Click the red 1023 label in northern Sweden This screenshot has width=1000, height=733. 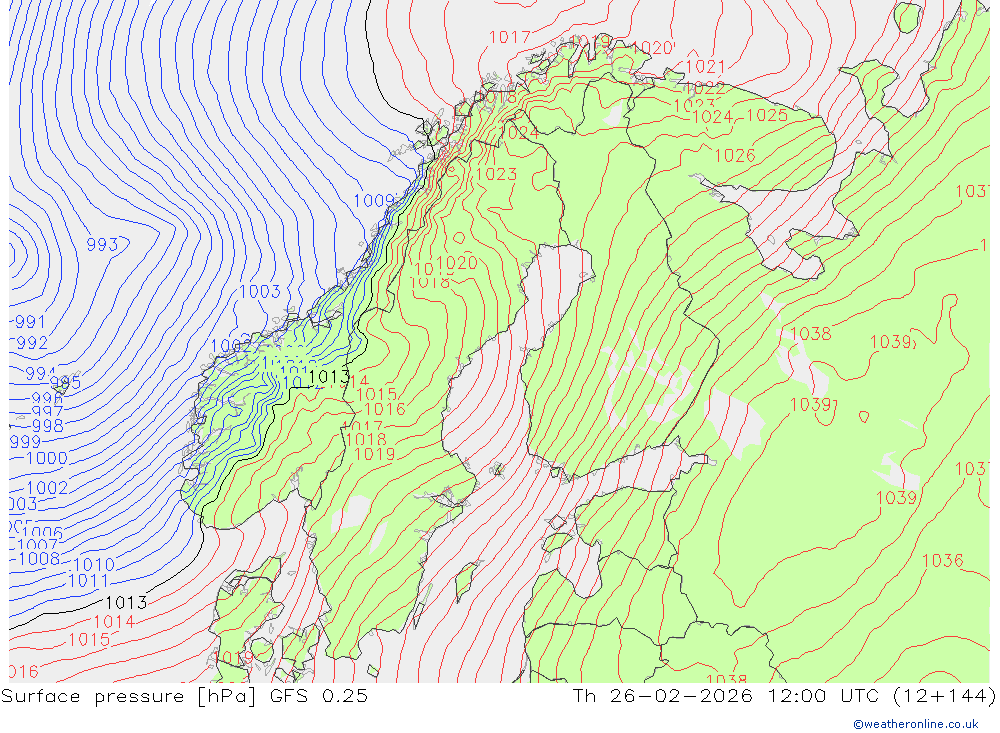496,174
